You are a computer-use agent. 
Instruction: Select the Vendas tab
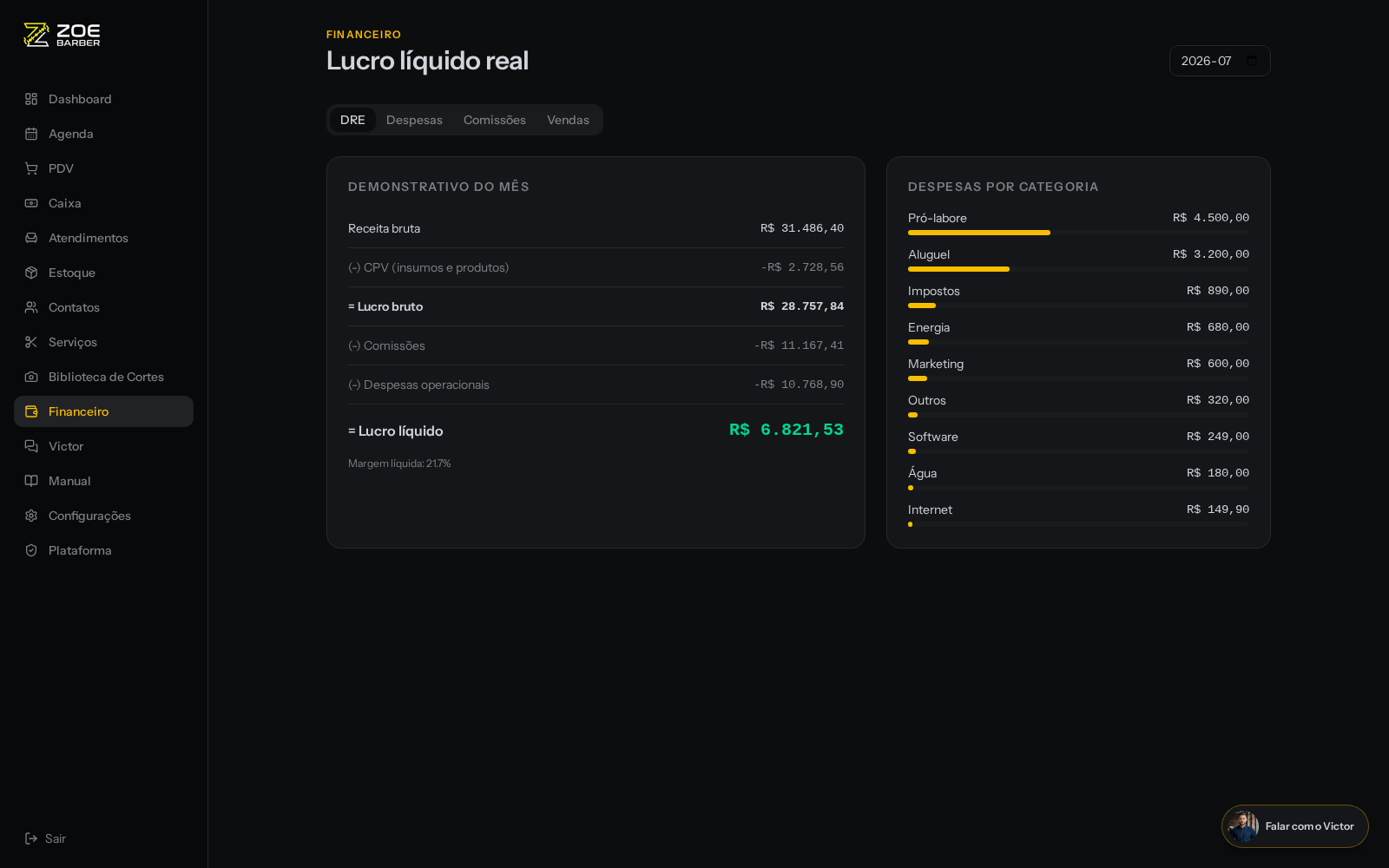pos(568,120)
